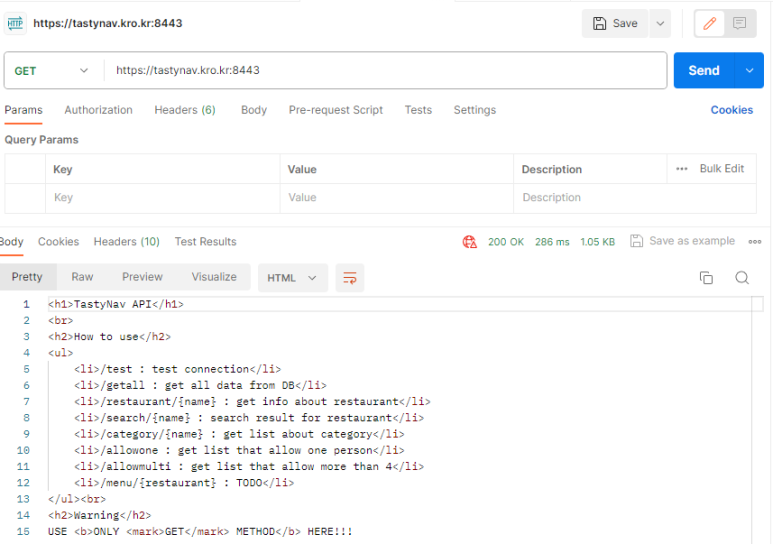This screenshot has height=544, width=773.
Task: Click line 1 TastyNav API heading
Action: [x=116, y=304]
